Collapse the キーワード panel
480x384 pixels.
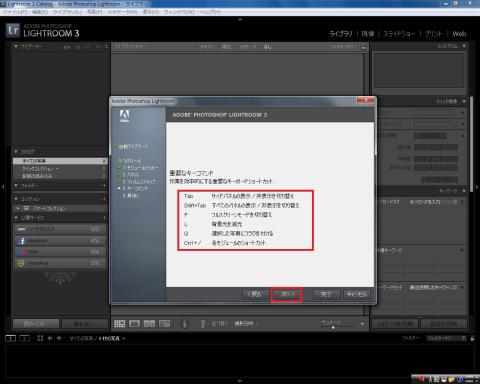[x=464, y=191]
